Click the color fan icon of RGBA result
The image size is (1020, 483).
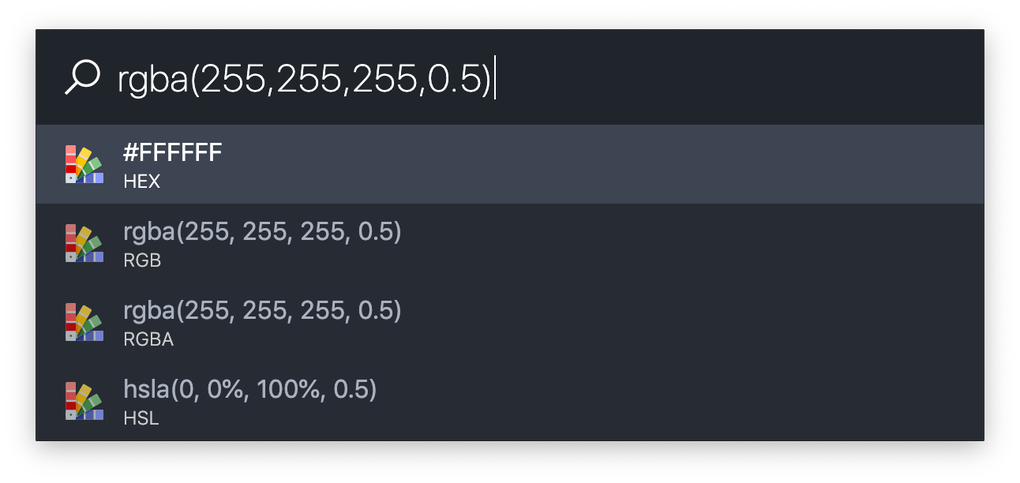click(85, 322)
